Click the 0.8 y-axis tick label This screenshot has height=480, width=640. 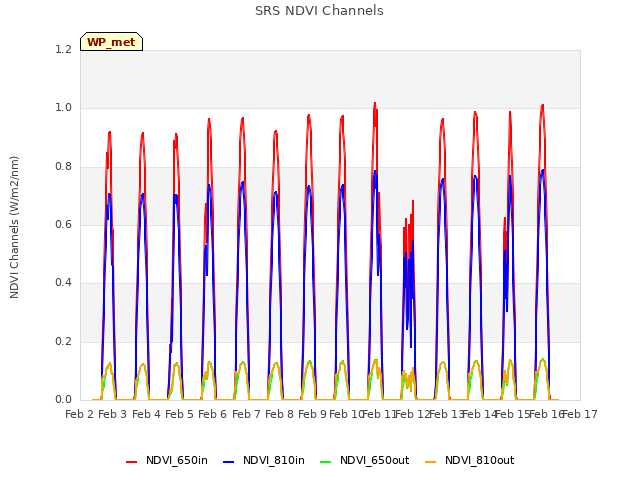pos(63,167)
